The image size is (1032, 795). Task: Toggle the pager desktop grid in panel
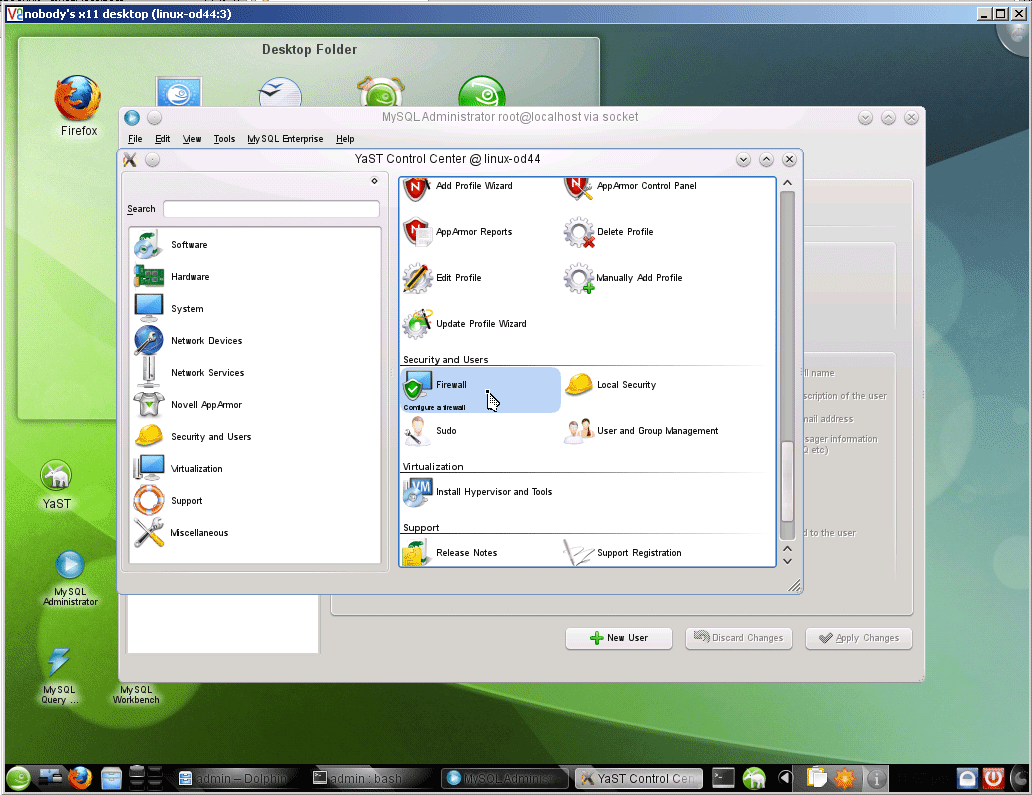tap(145, 778)
